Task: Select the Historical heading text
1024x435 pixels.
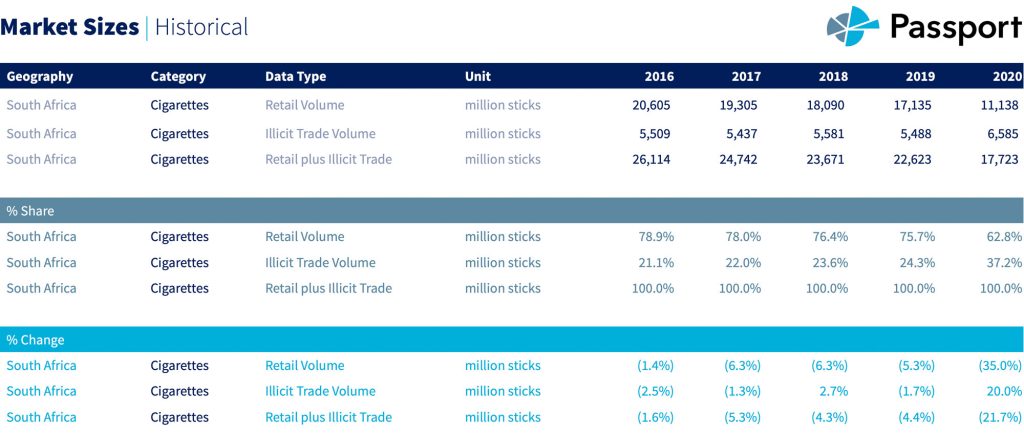Action: pyautogui.click(x=201, y=27)
